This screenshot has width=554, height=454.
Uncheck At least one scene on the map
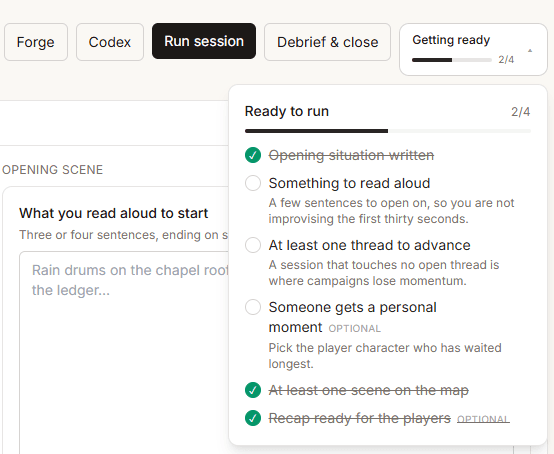(x=253, y=390)
